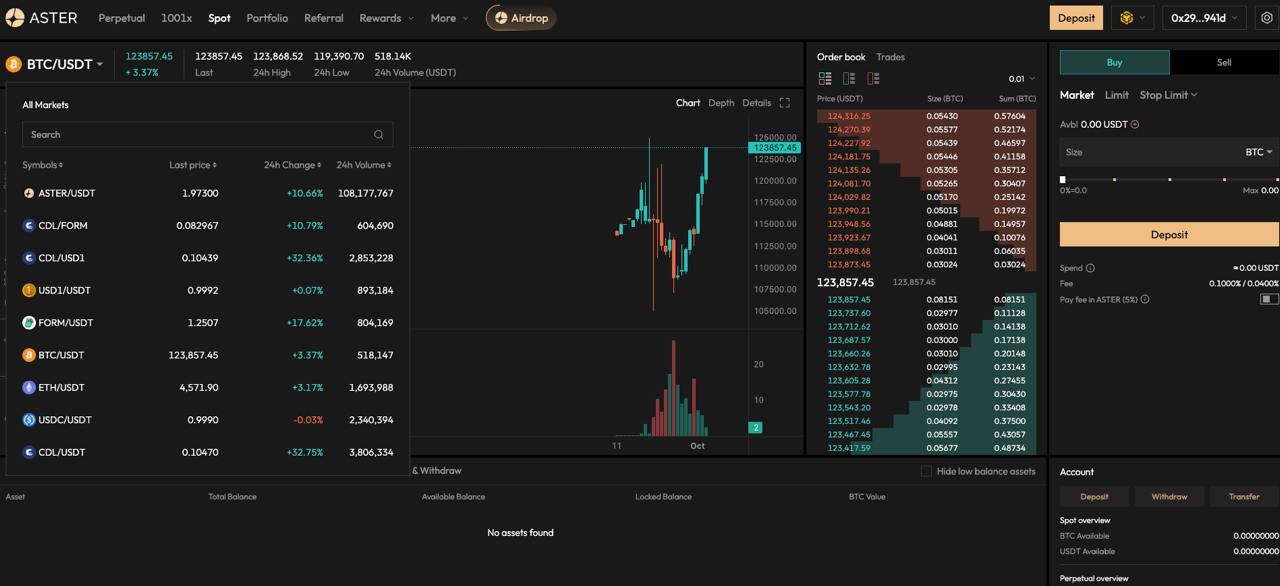Switch to the Sell side
This screenshot has height=586, width=1280.
1224,62
